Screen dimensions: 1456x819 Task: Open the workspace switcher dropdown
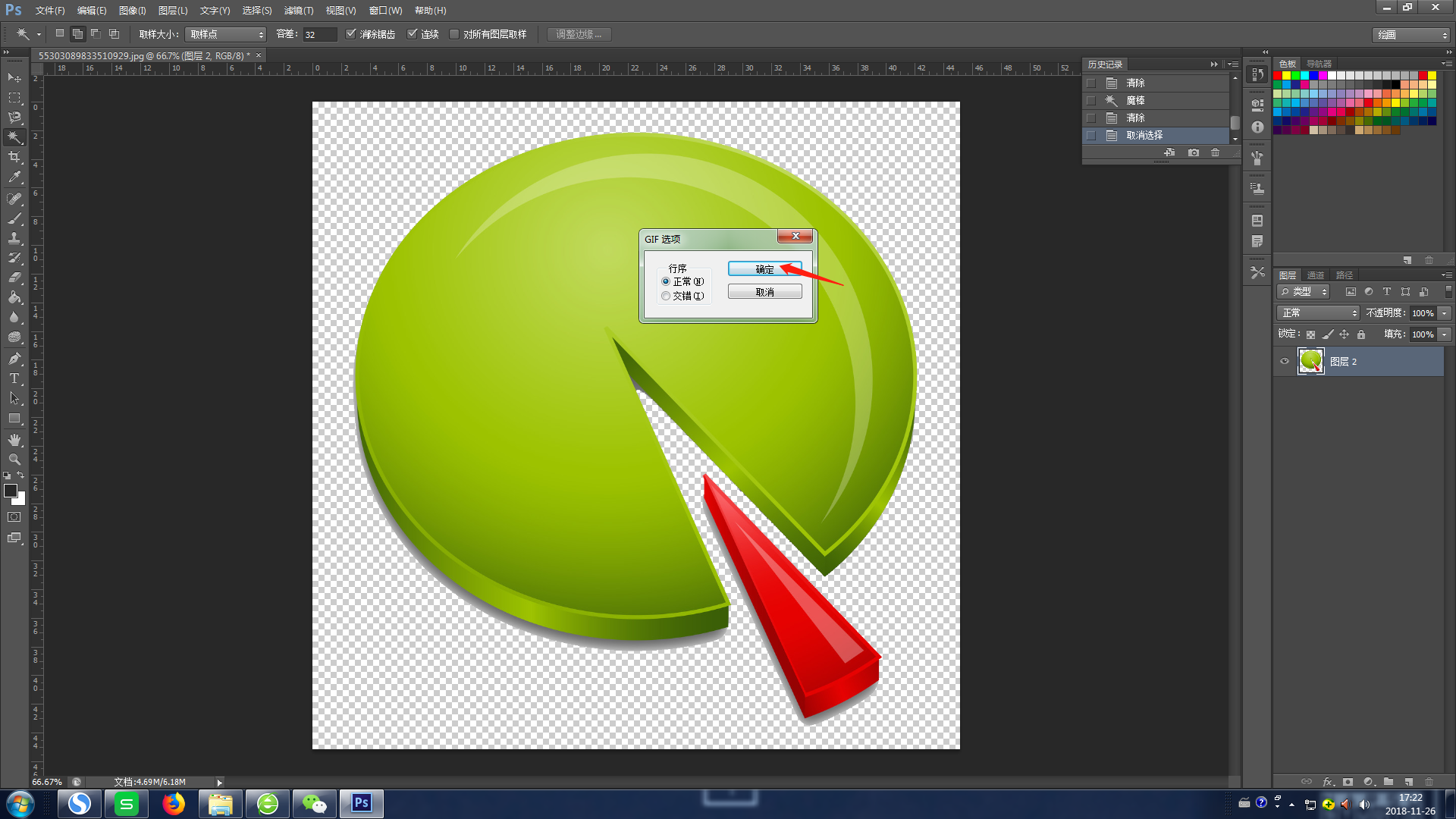tap(1411, 35)
